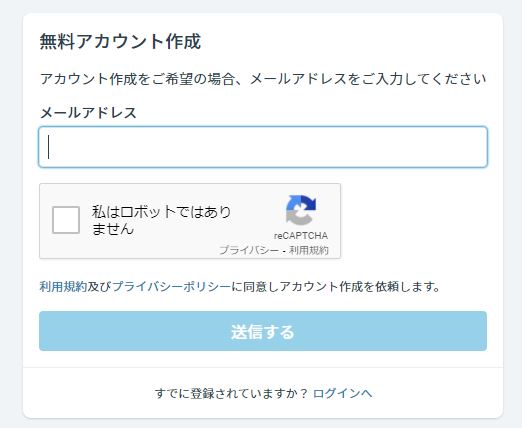This screenshot has width=522, height=428.
Task: Click the 無料アカウント作成 heading
Action: [x=120, y=42]
